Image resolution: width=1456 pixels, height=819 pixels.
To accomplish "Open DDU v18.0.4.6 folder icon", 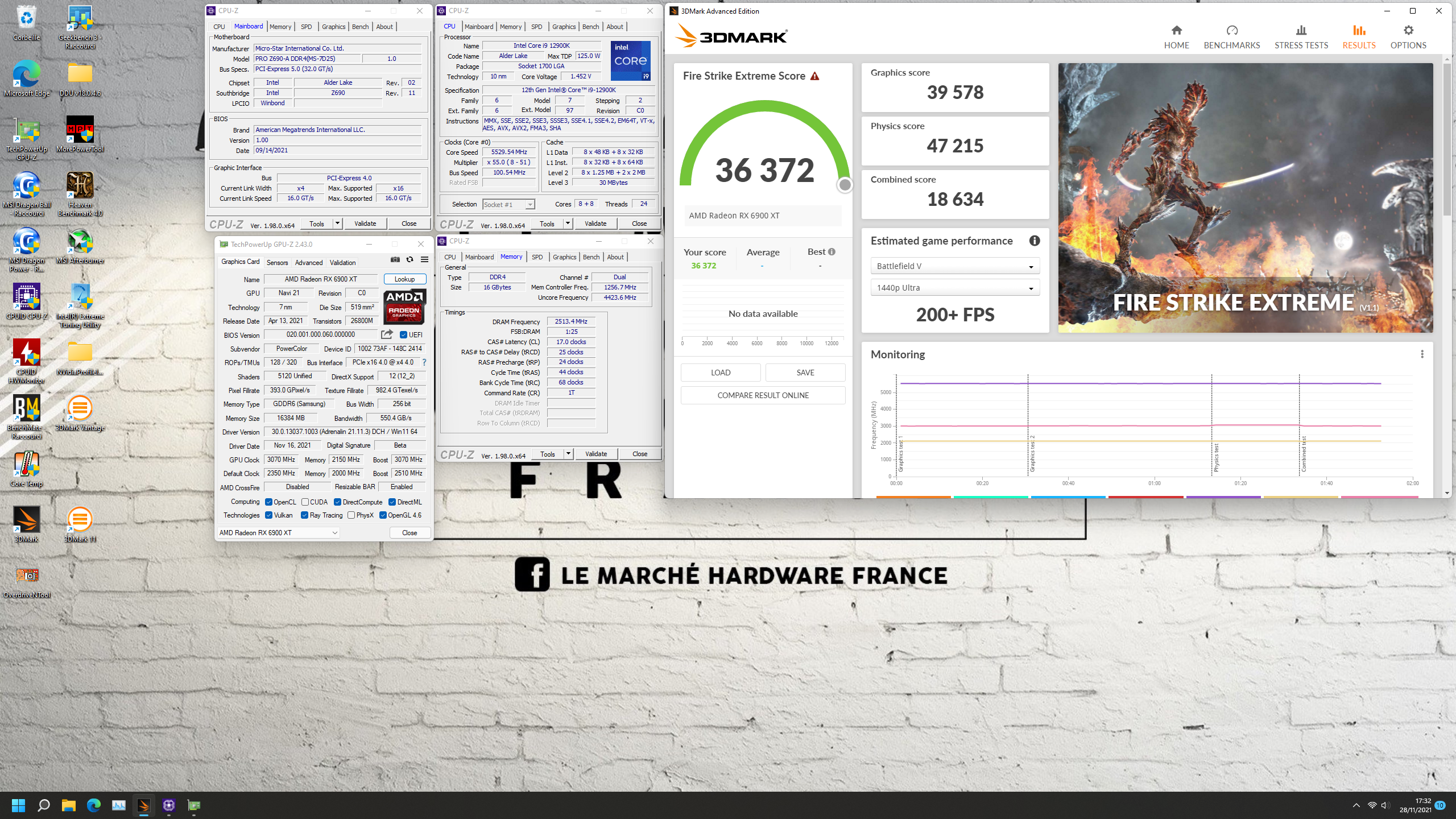I will 80,78.
